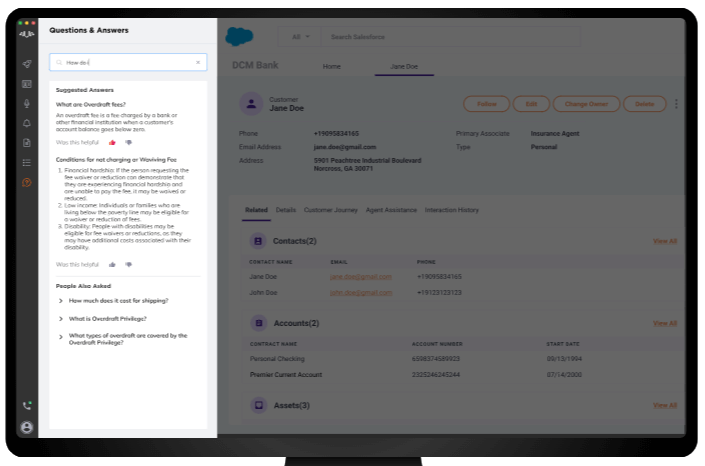Click the Salesforce cloud logo
Viewport: 705px width, 466px height.
tap(239, 36)
